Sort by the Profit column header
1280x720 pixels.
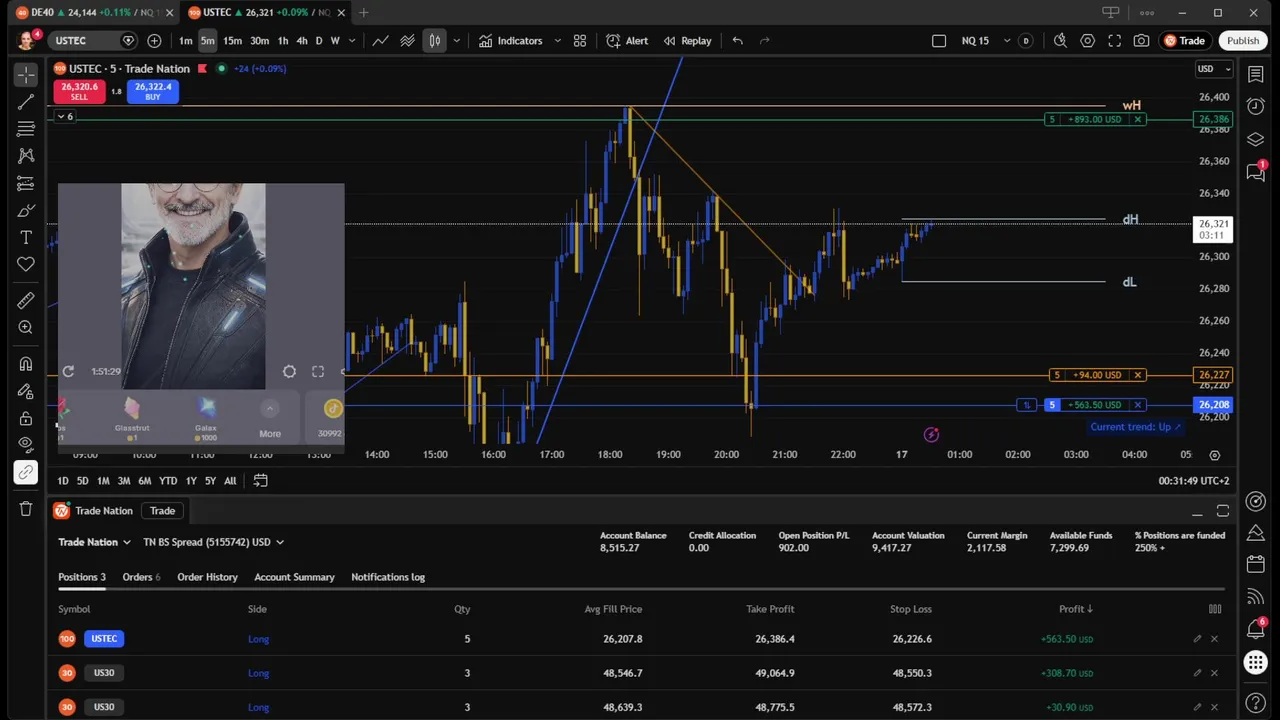(1075, 609)
